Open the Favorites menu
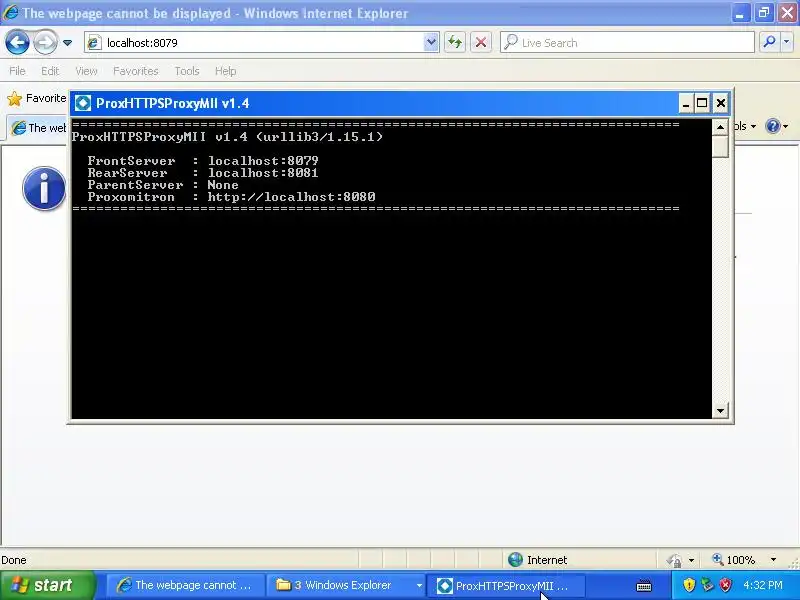Screen dimensions: 800x600 [x=136, y=71]
